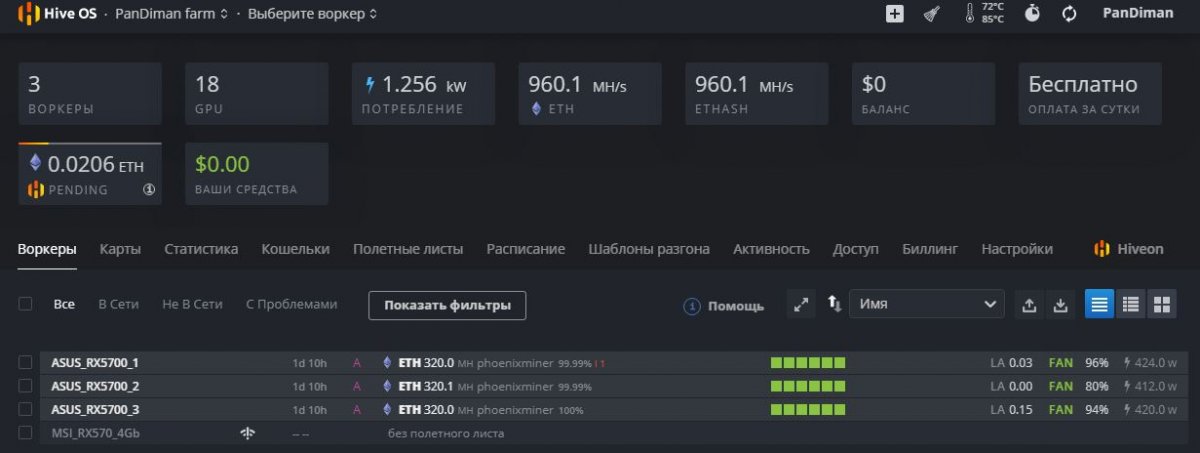Click the fan icon in MSI_RX570_4Gb row
Viewport: 1200px width, 453px height.
(248, 433)
